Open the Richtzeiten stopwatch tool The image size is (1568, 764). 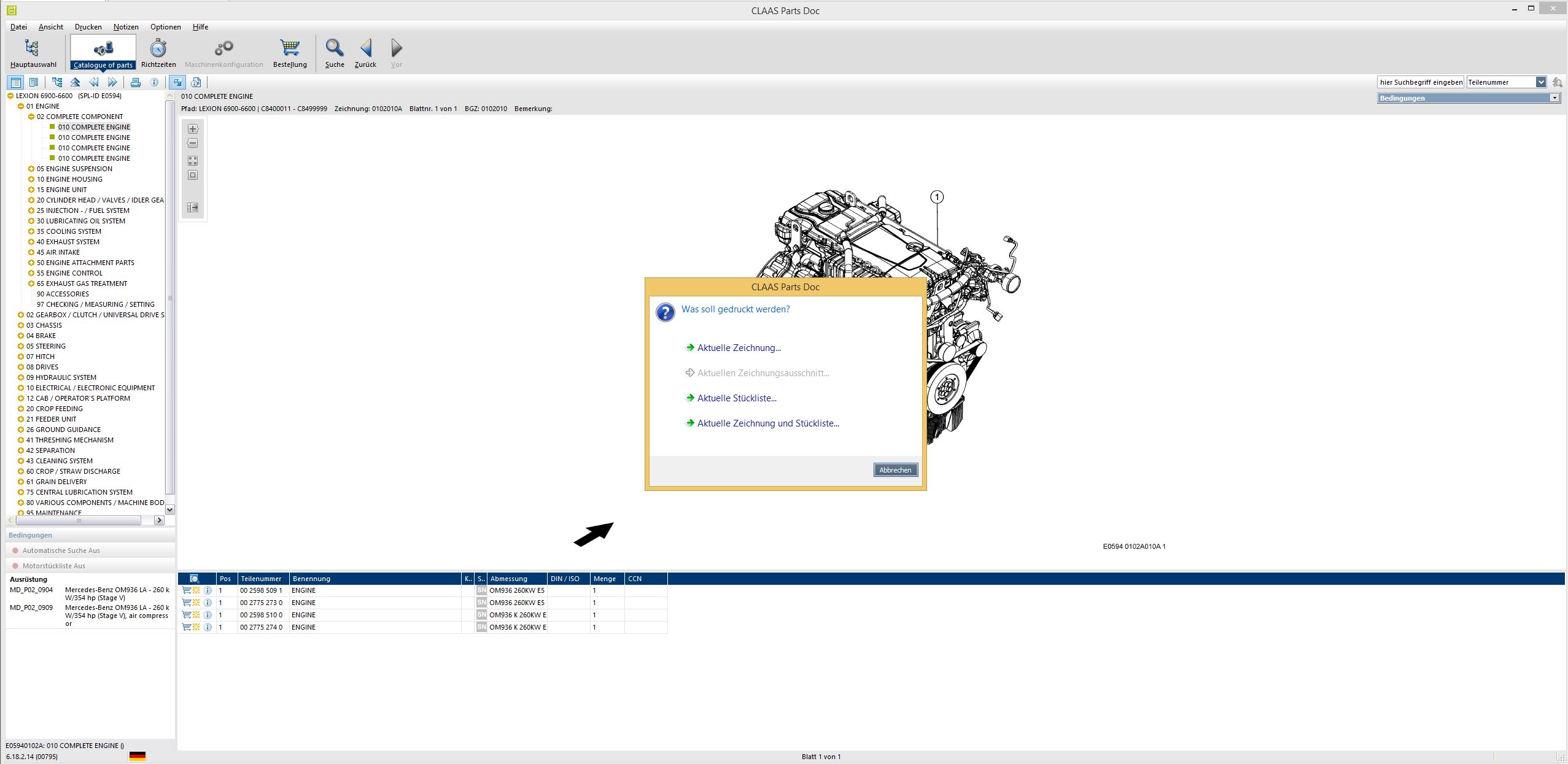pos(158,53)
